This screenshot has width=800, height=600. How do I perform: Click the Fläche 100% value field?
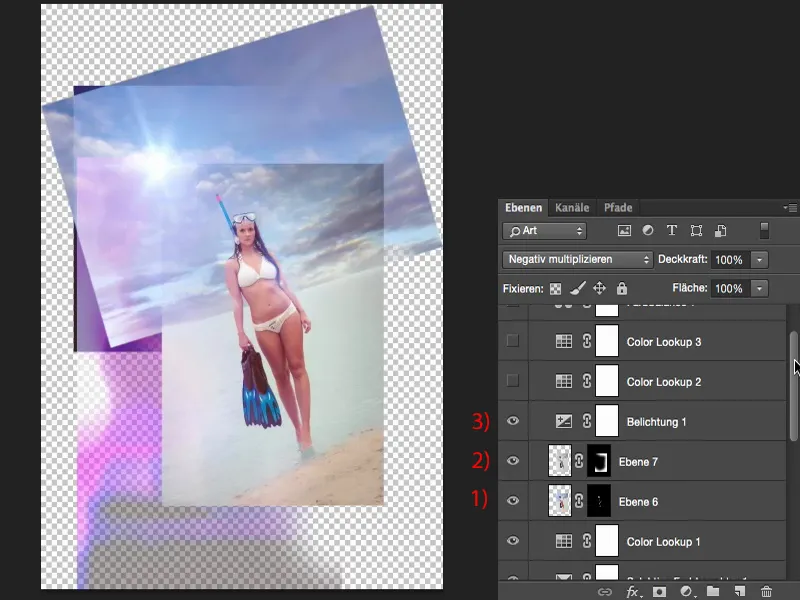[730, 289]
